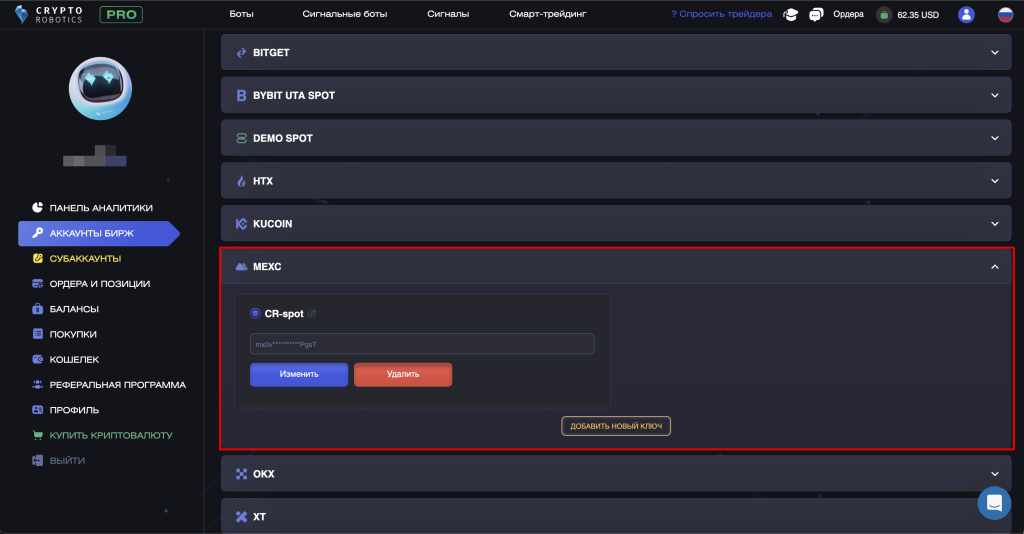The height and width of the screenshot is (534, 1024).
Task: Switch language using the Russian flag icon
Action: 1005,15
